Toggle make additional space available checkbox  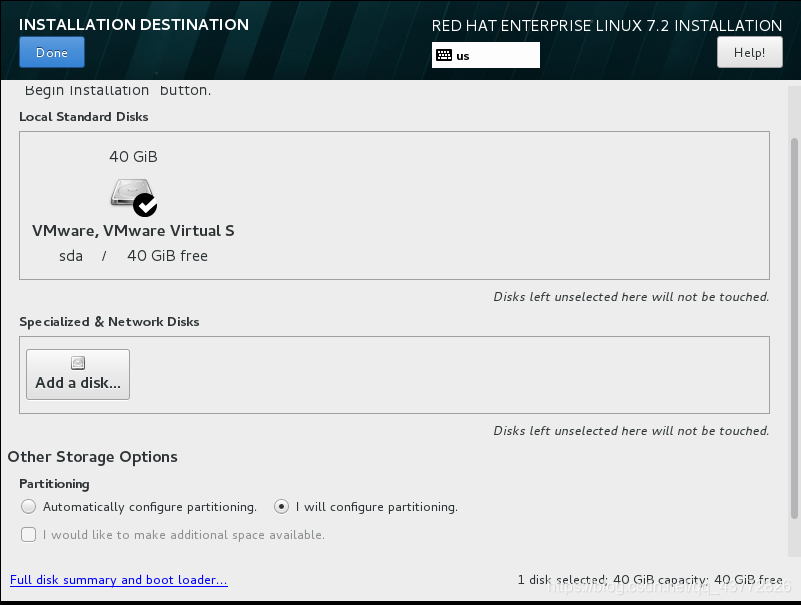[29, 534]
